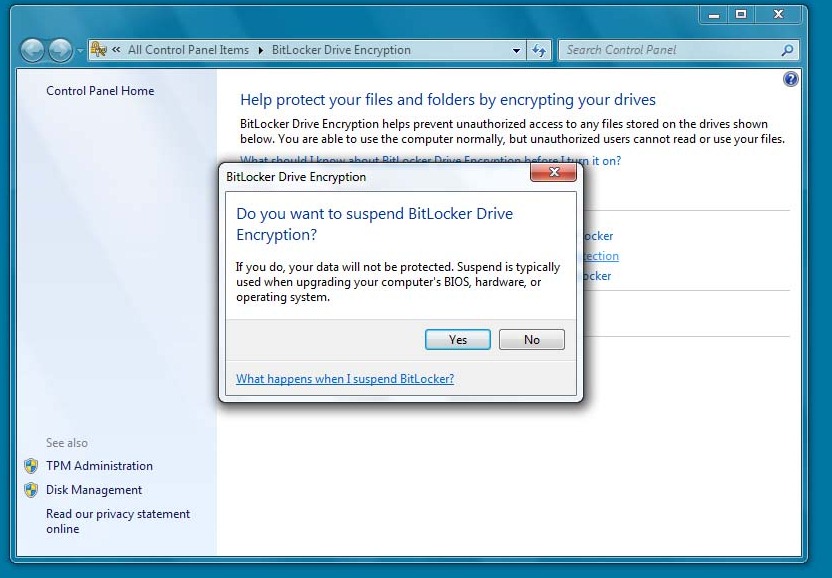
Task: Click the Do you want to suspend question text
Action: click(375, 224)
